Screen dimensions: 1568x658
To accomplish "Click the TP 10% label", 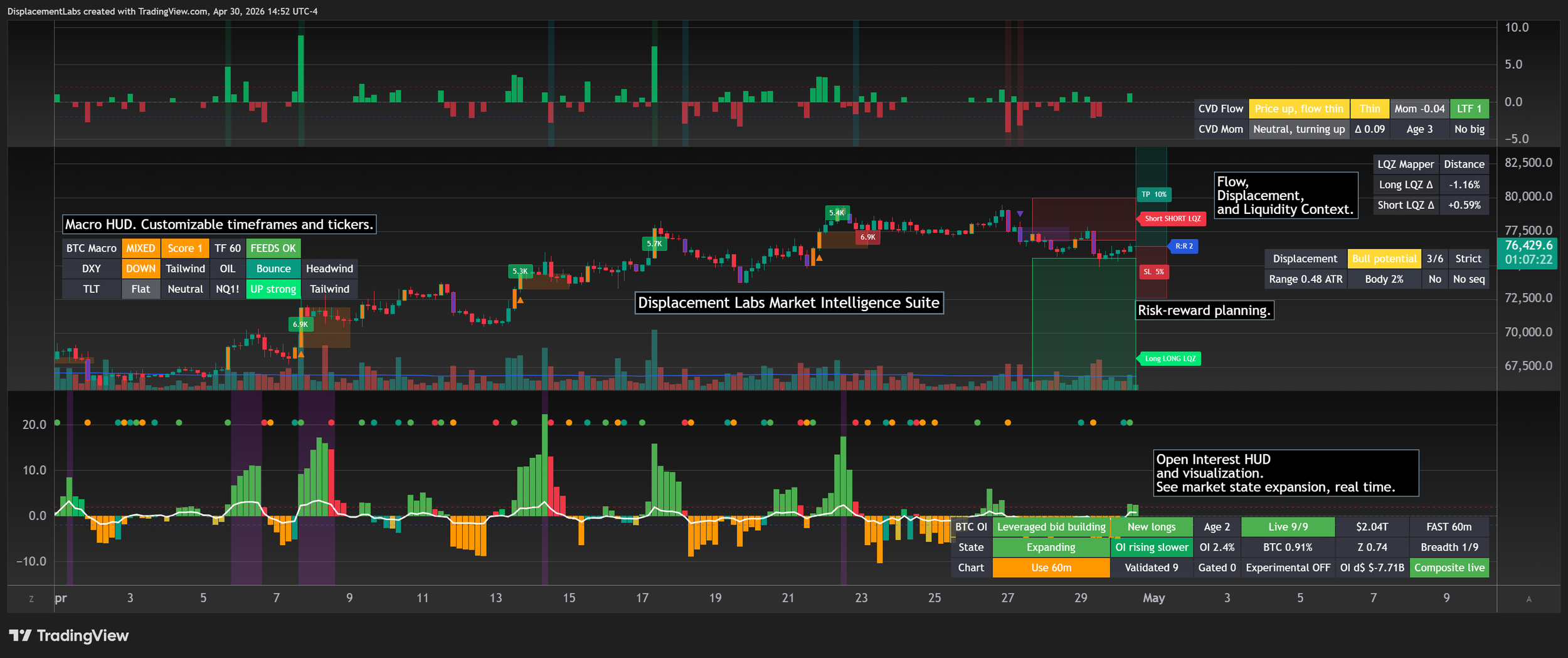I will click(1154, 194).
